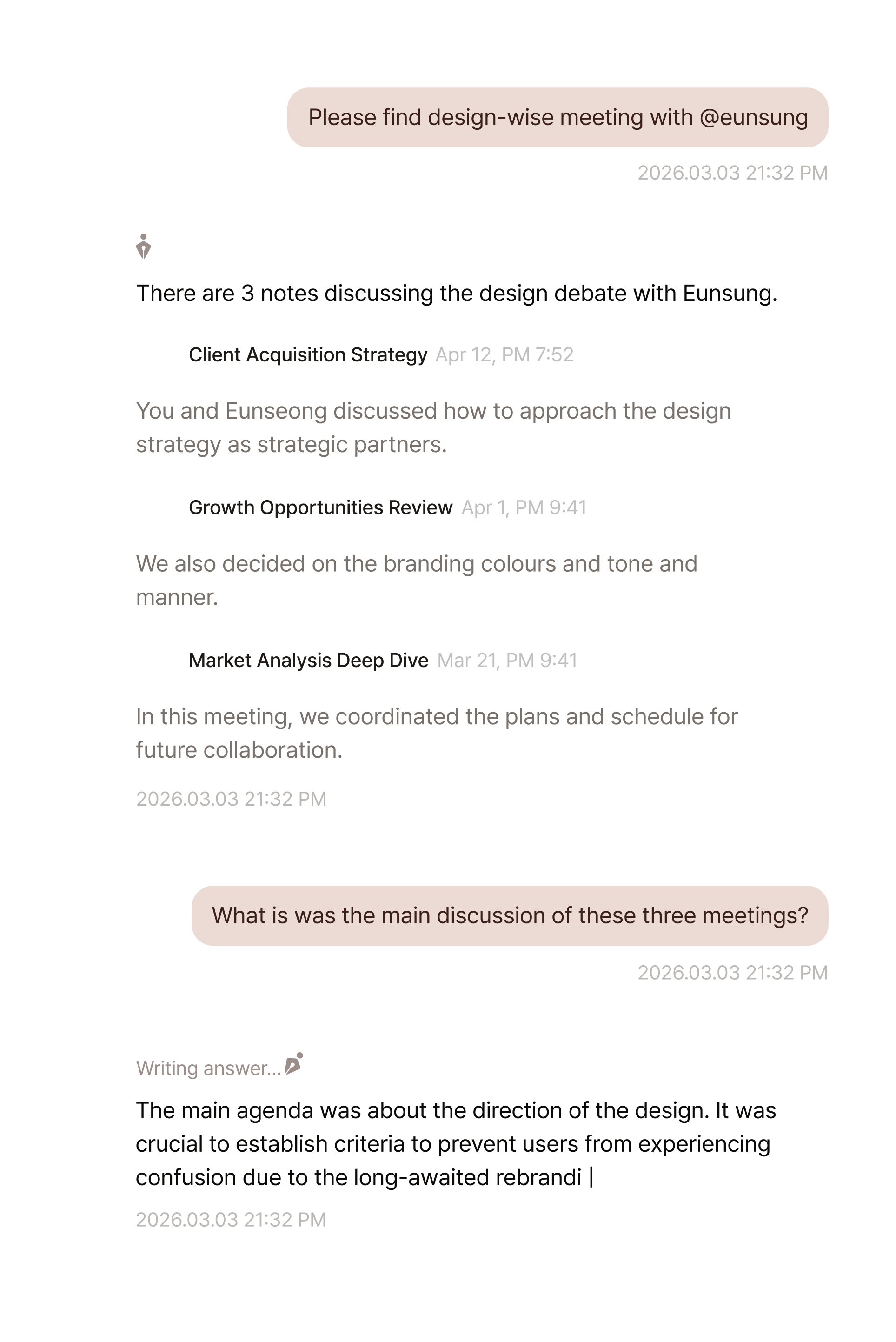Screen dimensions: 896x1342
Task: Click the pen-nib assistant avatar icon
Action: pos(143,247)
